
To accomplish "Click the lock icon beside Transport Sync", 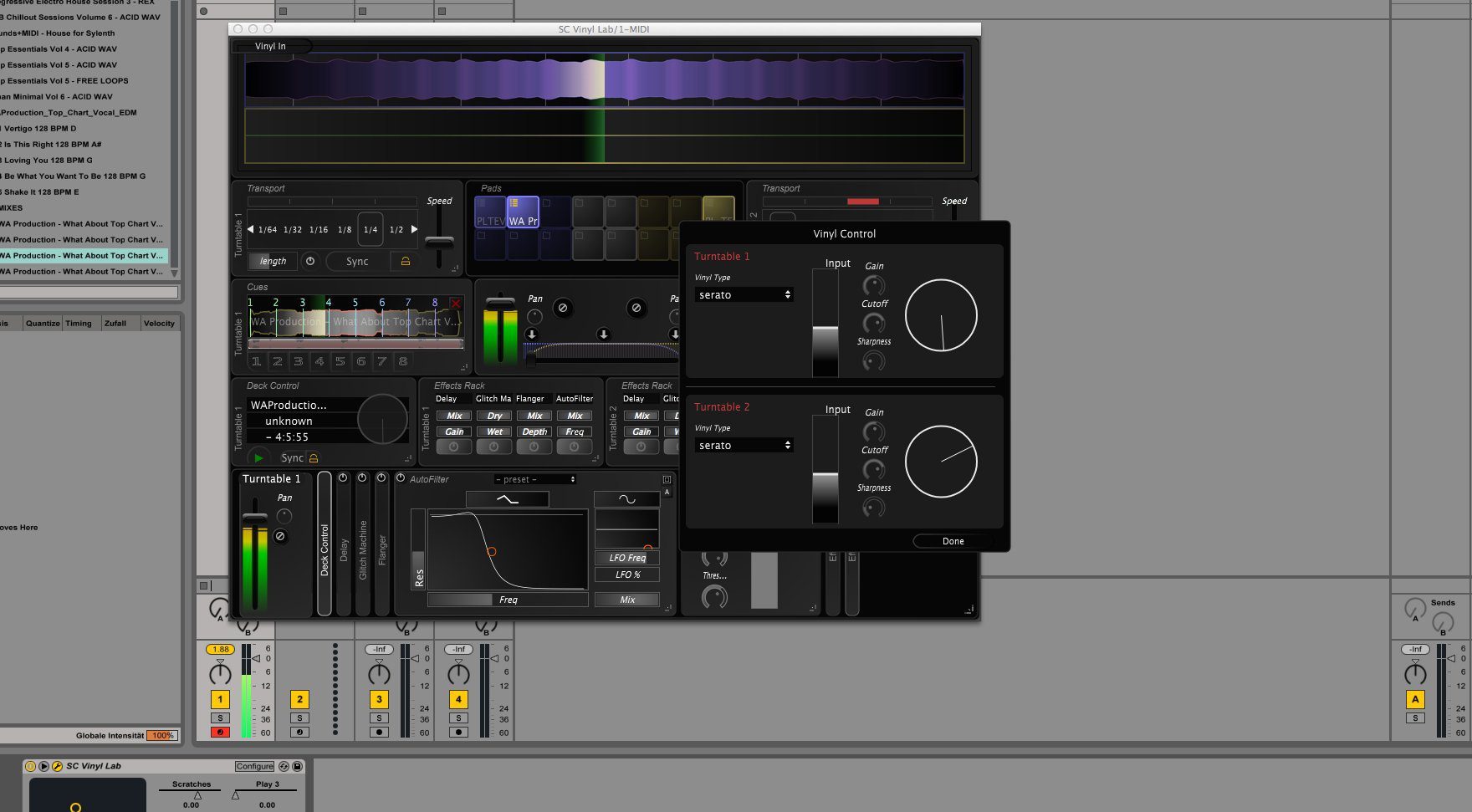I will (406, 261).
